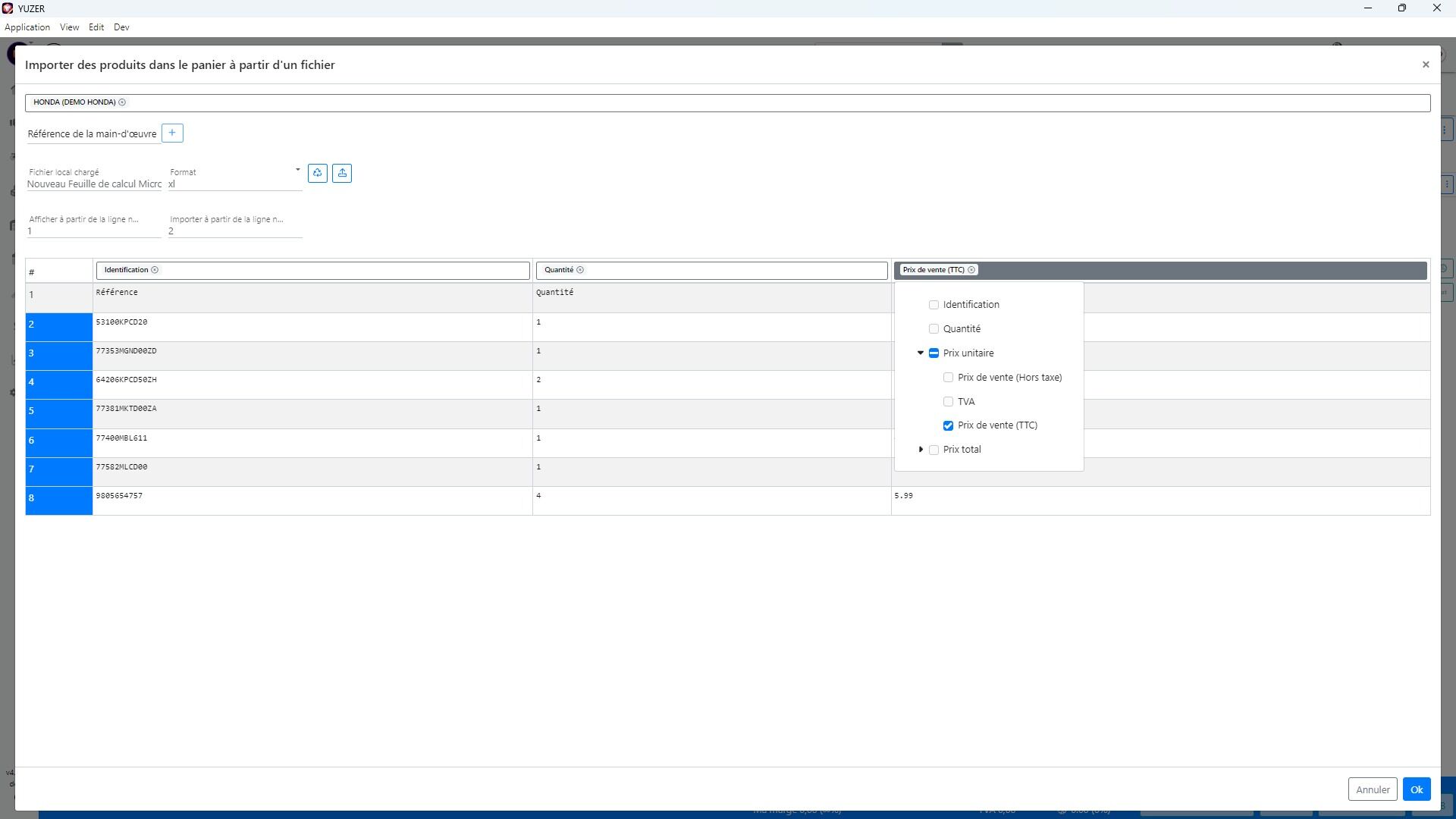
Task: Click the Annuler button
Action: [1373, 789]
